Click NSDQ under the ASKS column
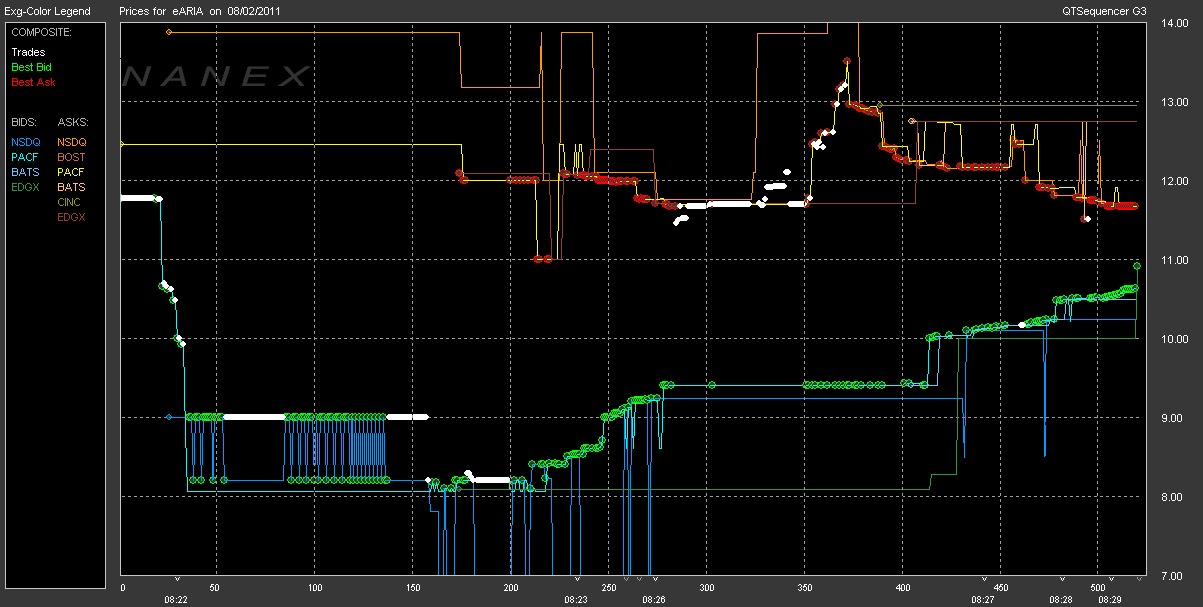 (72, 142)
